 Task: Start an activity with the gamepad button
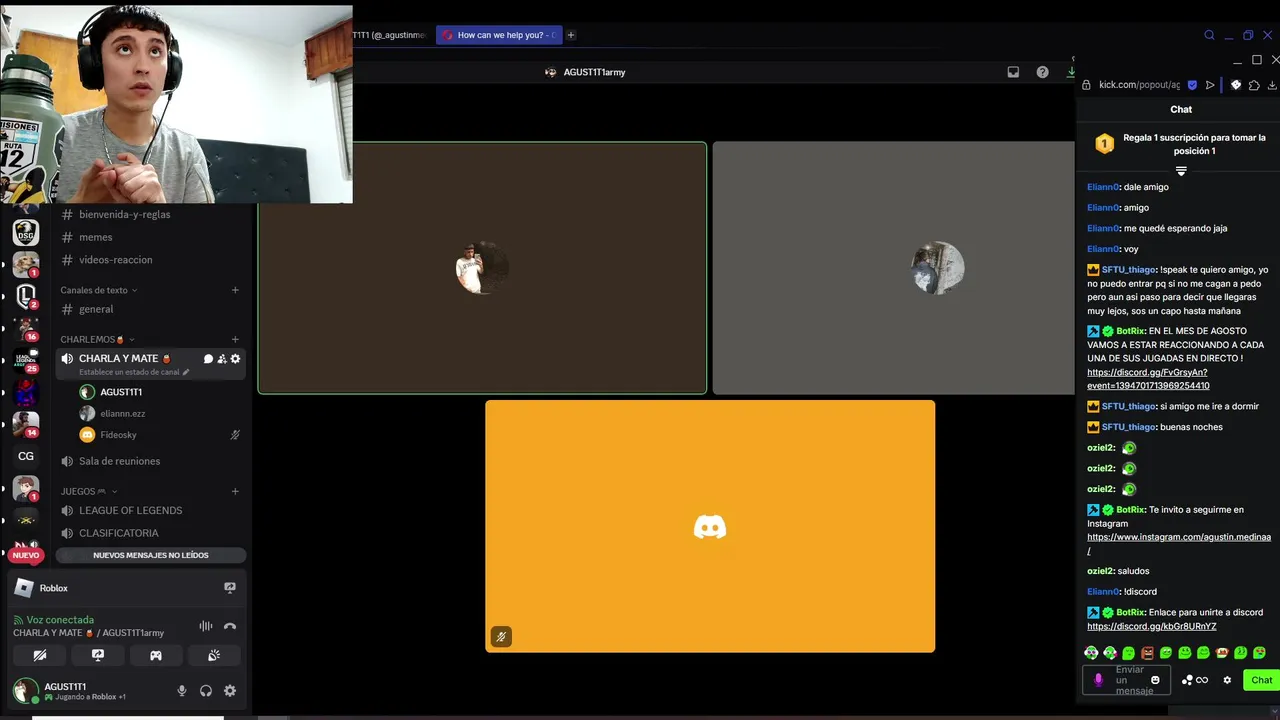156,655
